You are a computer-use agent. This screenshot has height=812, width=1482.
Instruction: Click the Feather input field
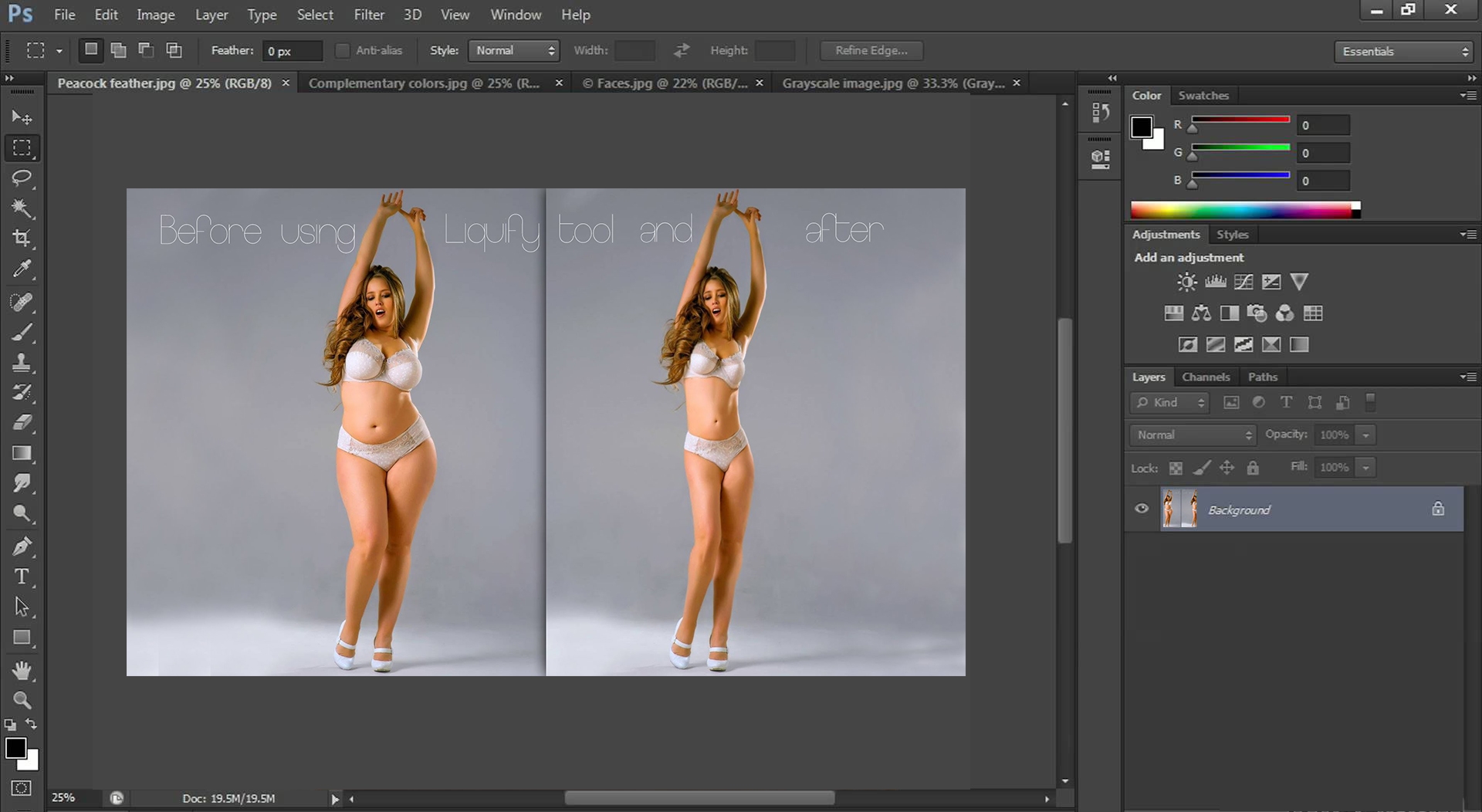coord(292,51)
